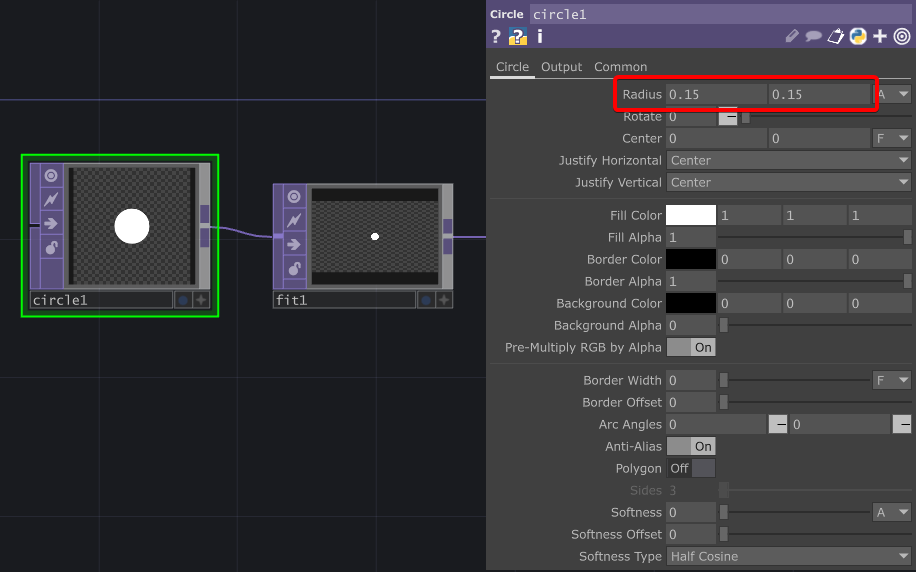Click blue dot flag on fit1 node

[426, 300]
